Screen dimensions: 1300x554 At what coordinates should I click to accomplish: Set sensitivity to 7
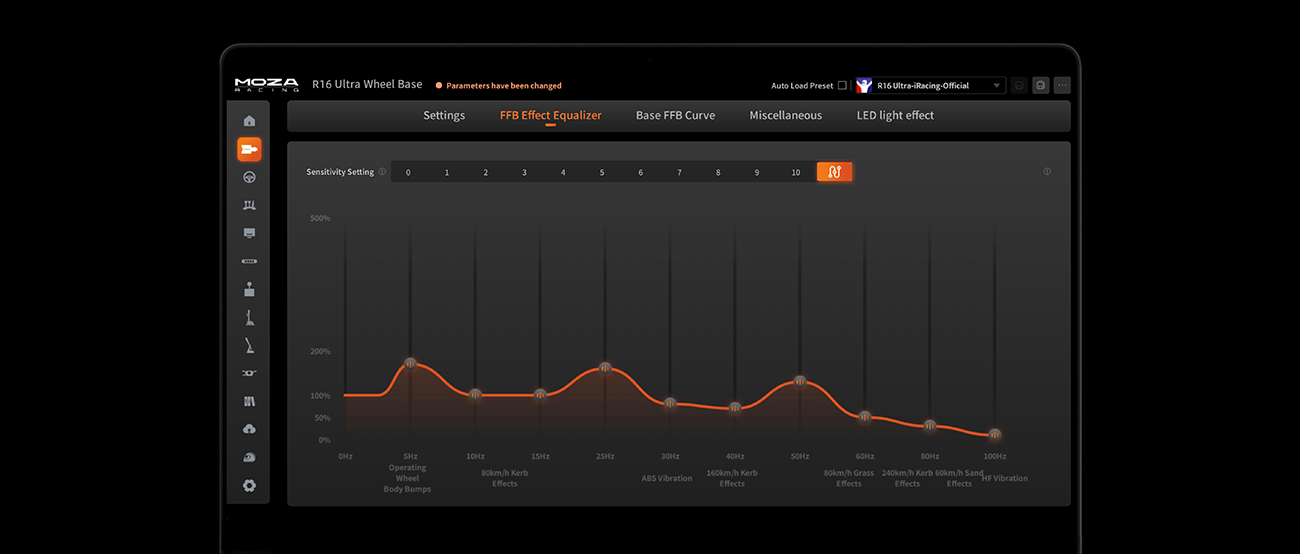pyautogui.click(x=679, y=172)
